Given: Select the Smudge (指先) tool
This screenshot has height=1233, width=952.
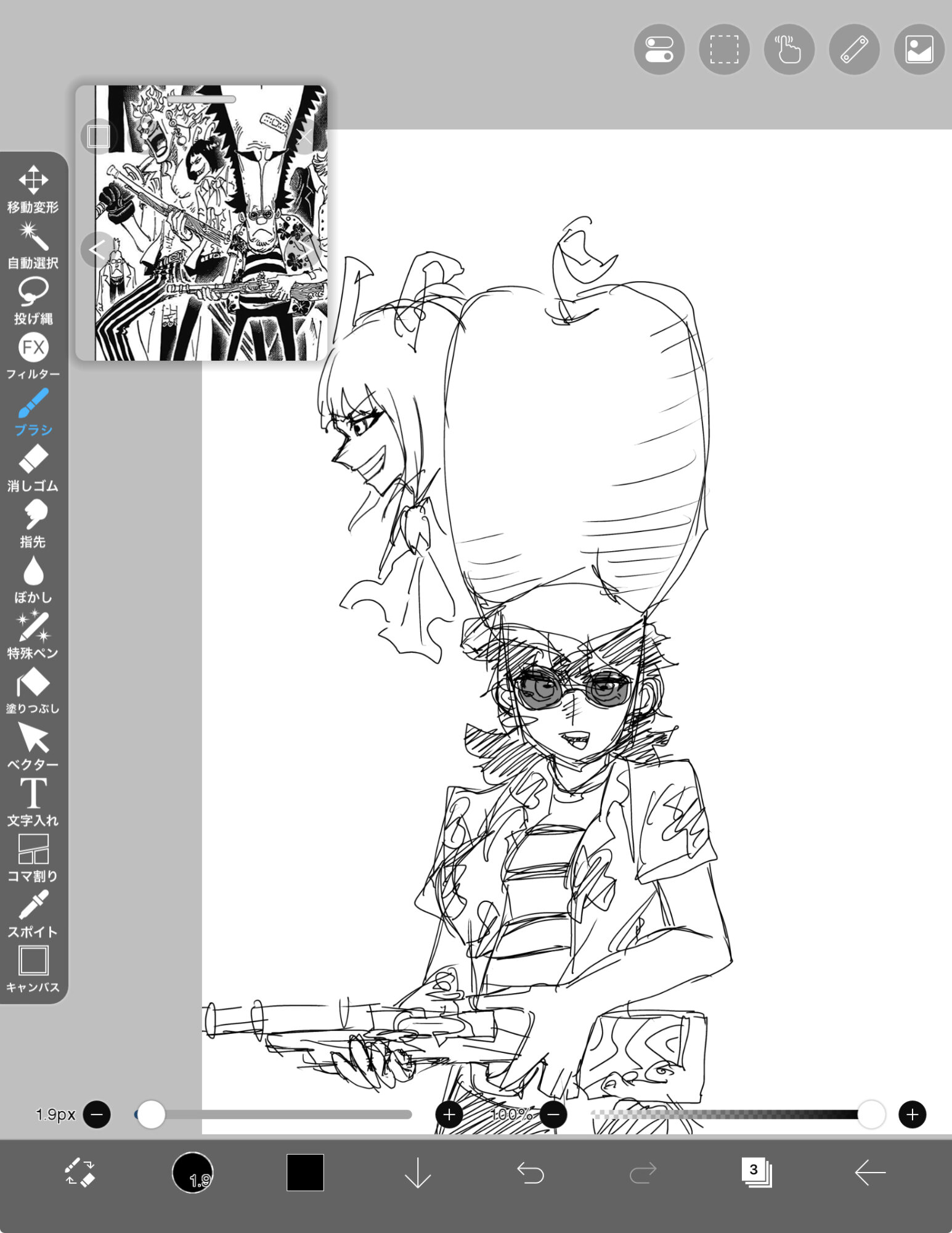Looking at the screenshot, I should coord(33,523).
